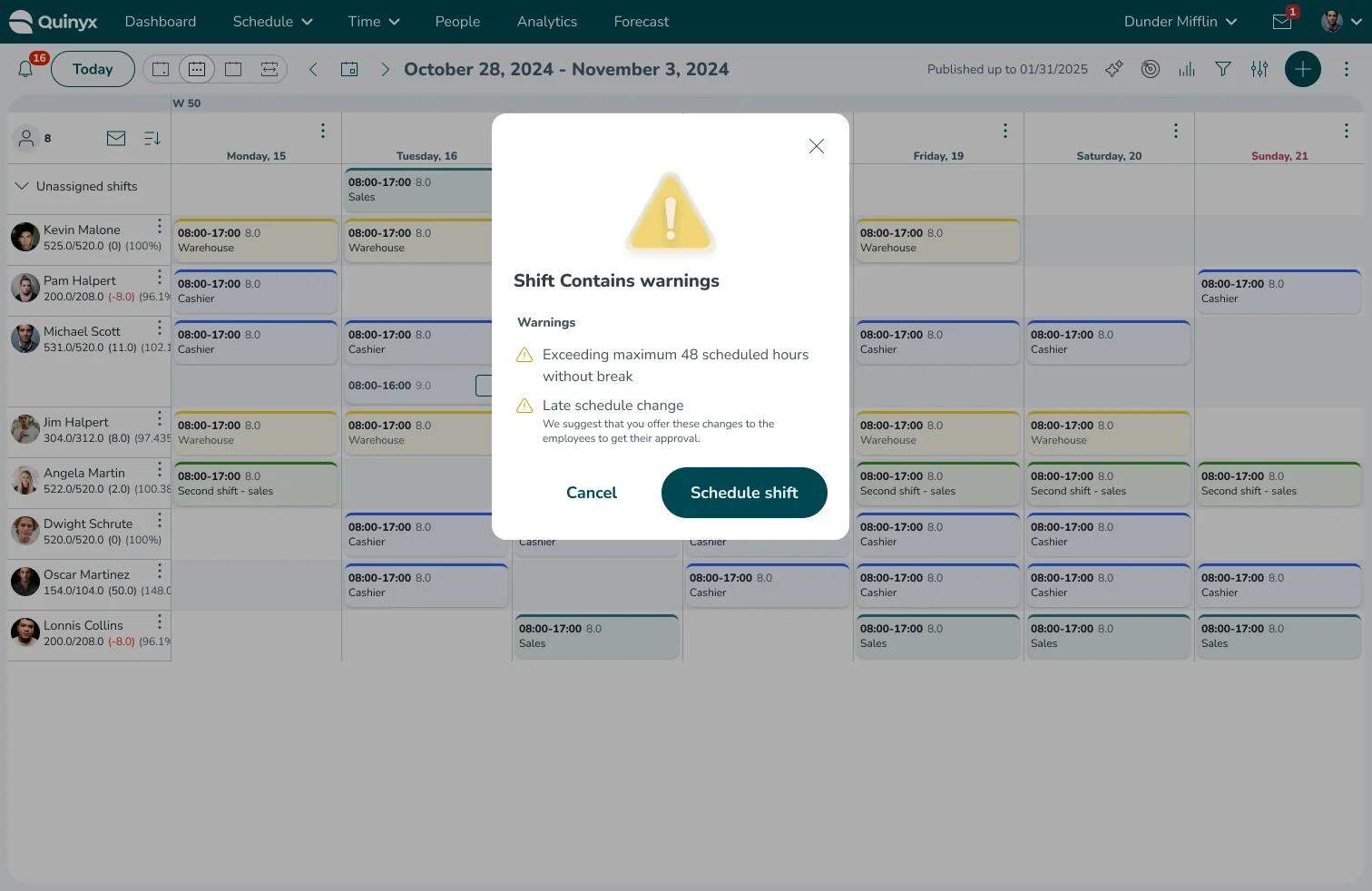The width and height of the screenshot is (1372, 891).
Task: Open the Forecast page
Action: point(642,22)
